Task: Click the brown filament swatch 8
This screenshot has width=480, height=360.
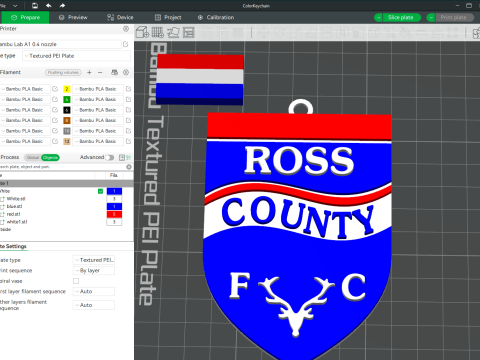Action: pyautogui.click(x=67, y=120)
